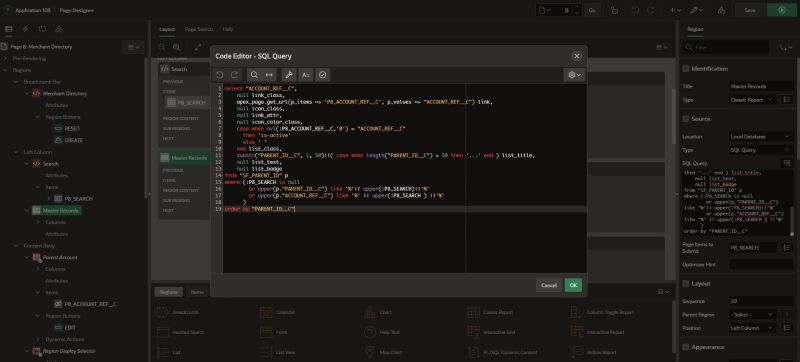Pick the Map Chart region in the gallery
800x362 pixels.
tap(383, 352)
